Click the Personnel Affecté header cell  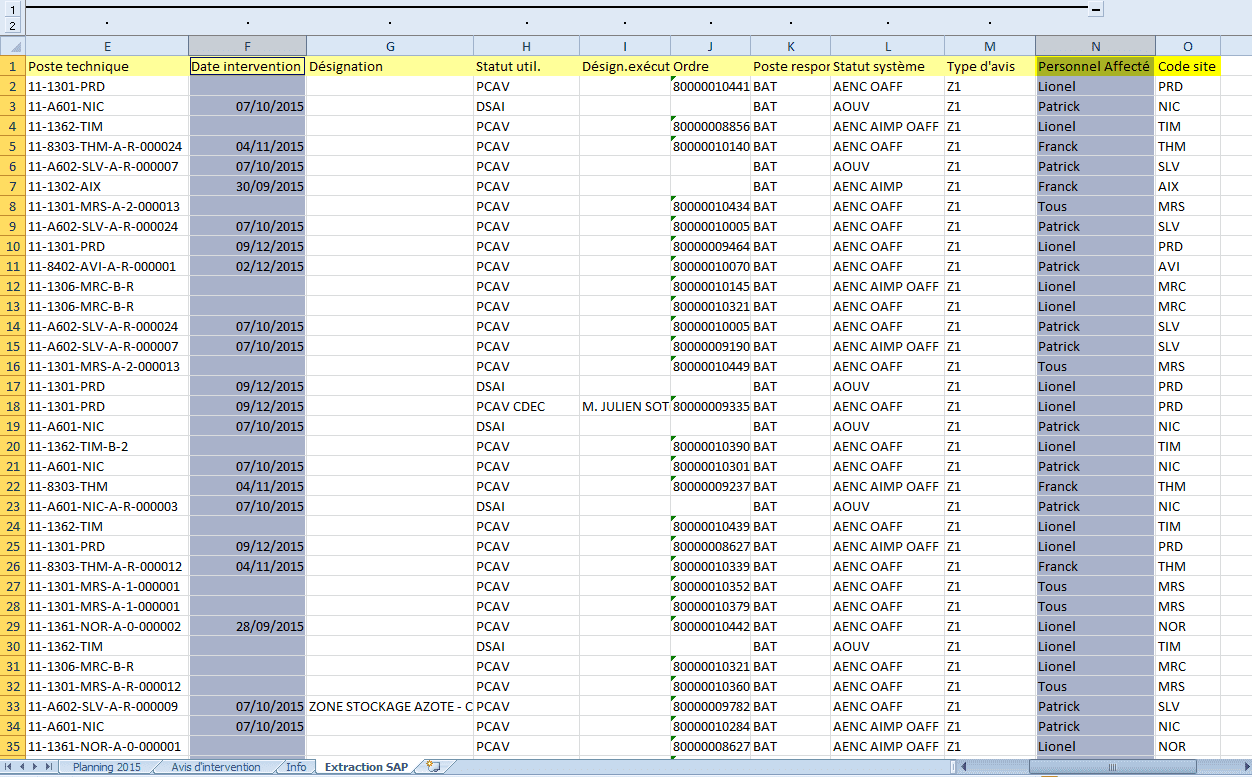[1095, 66]
